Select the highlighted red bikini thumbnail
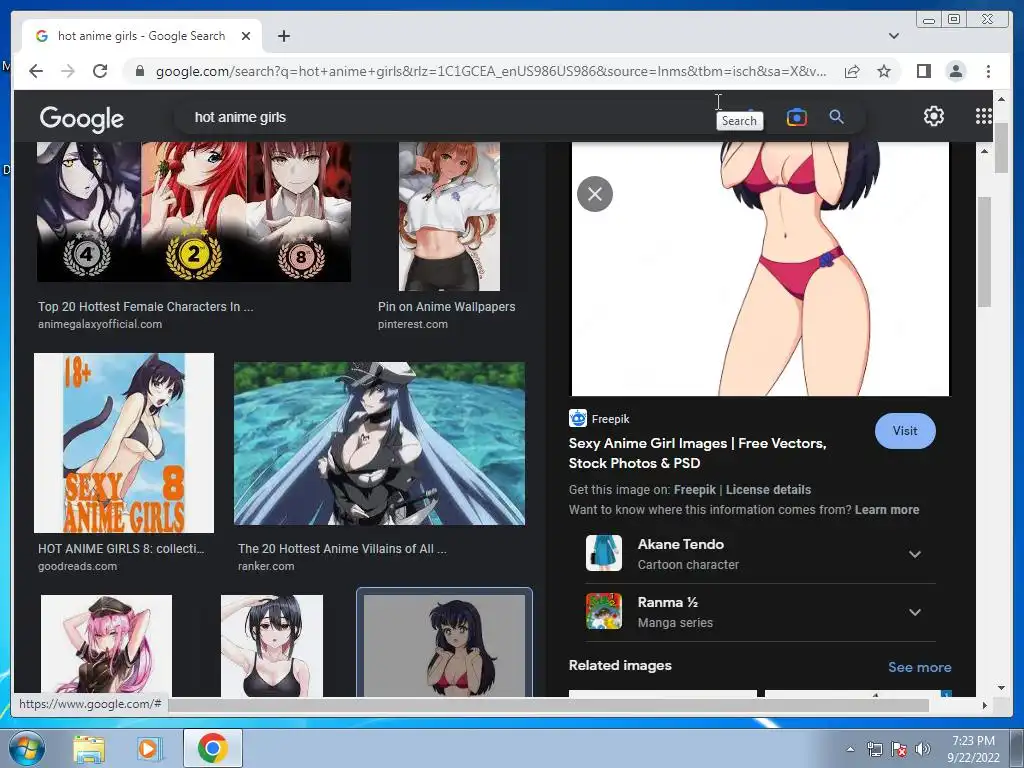The image size is (1024, 768). point(444,644)
